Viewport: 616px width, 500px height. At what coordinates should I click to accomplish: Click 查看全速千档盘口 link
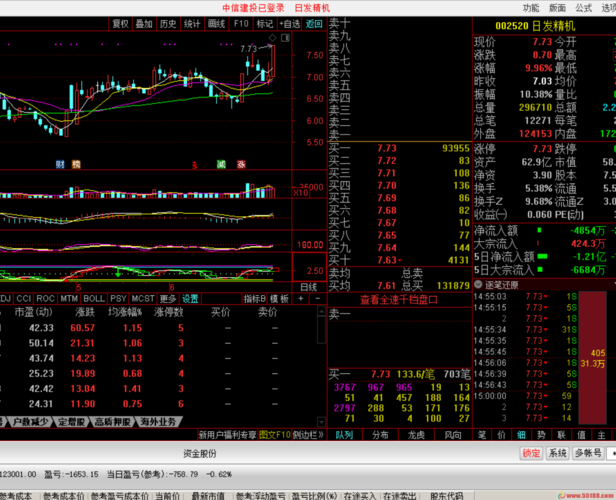click(399, 298)
